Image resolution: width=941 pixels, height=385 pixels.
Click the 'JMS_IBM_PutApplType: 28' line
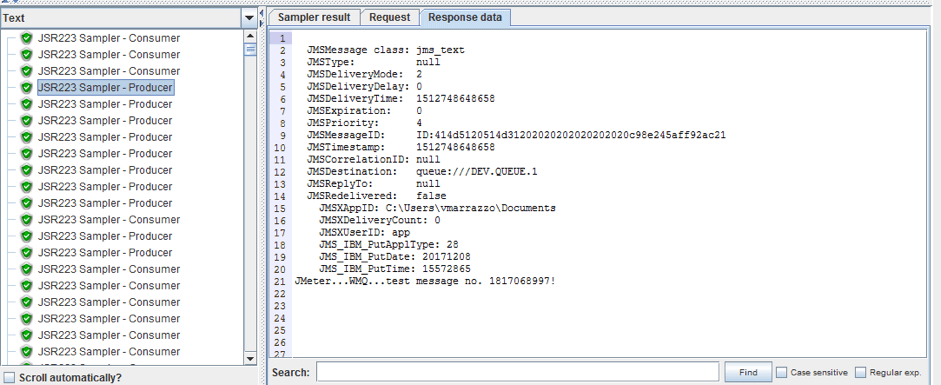(388, 245)
